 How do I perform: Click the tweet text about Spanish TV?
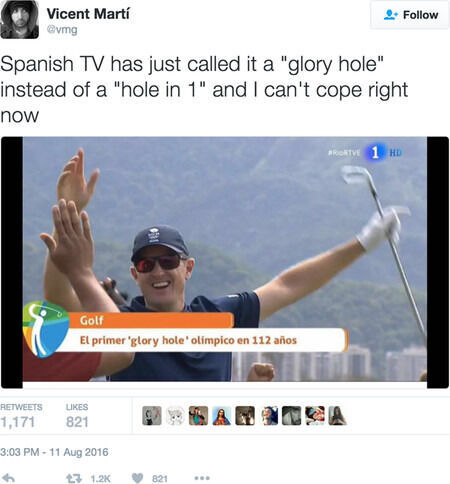(x=204, y=89)
